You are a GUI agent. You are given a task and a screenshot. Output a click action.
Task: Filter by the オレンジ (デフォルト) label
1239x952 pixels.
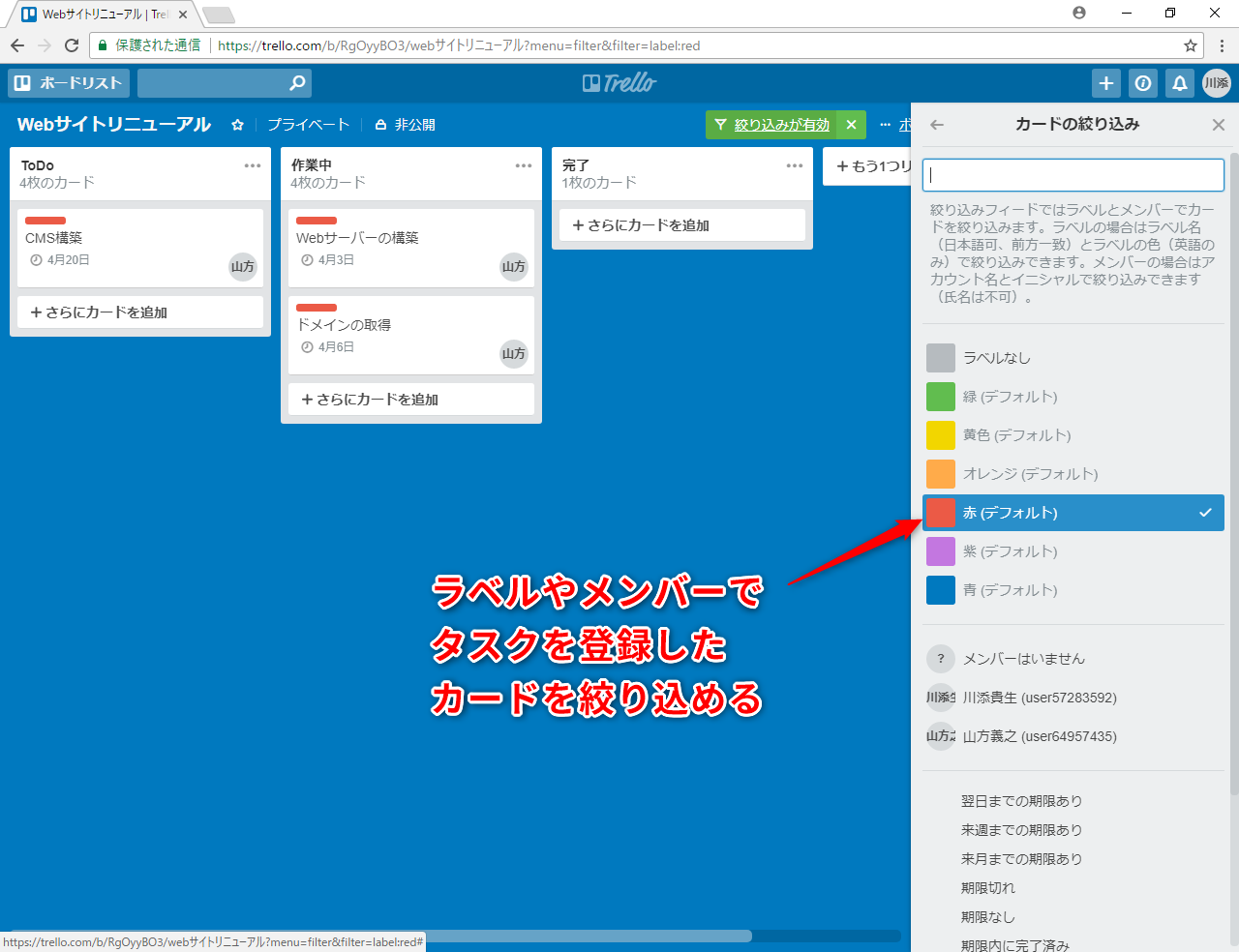[1073, 474]
